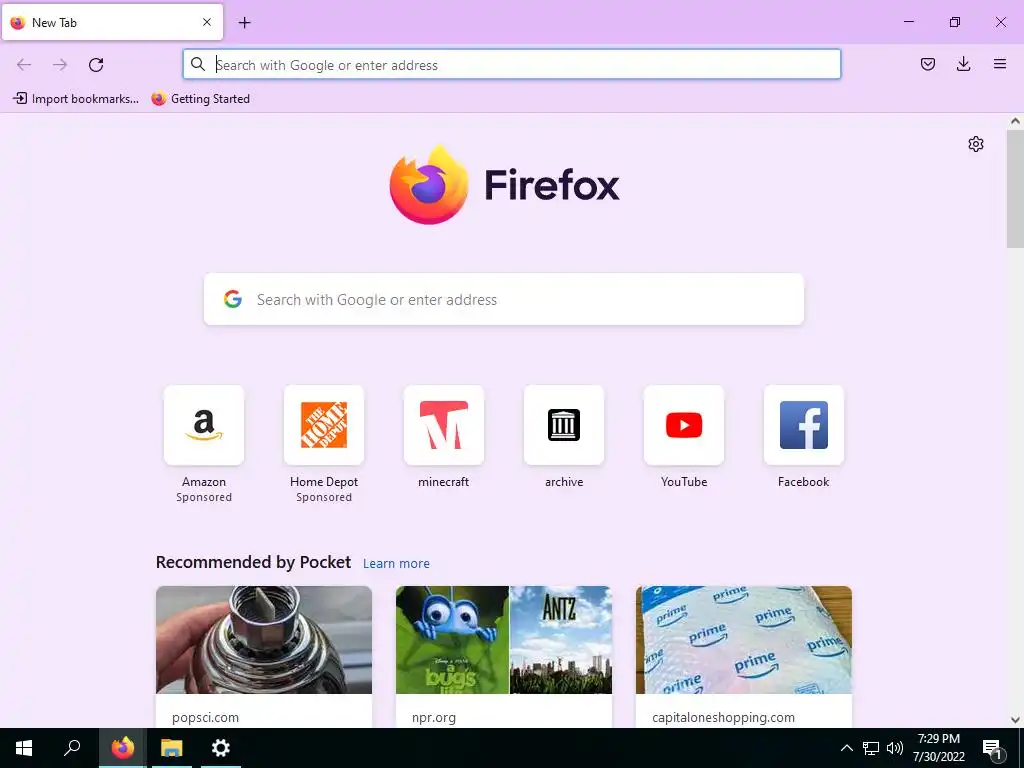Show hidden system tray icons

846,748
